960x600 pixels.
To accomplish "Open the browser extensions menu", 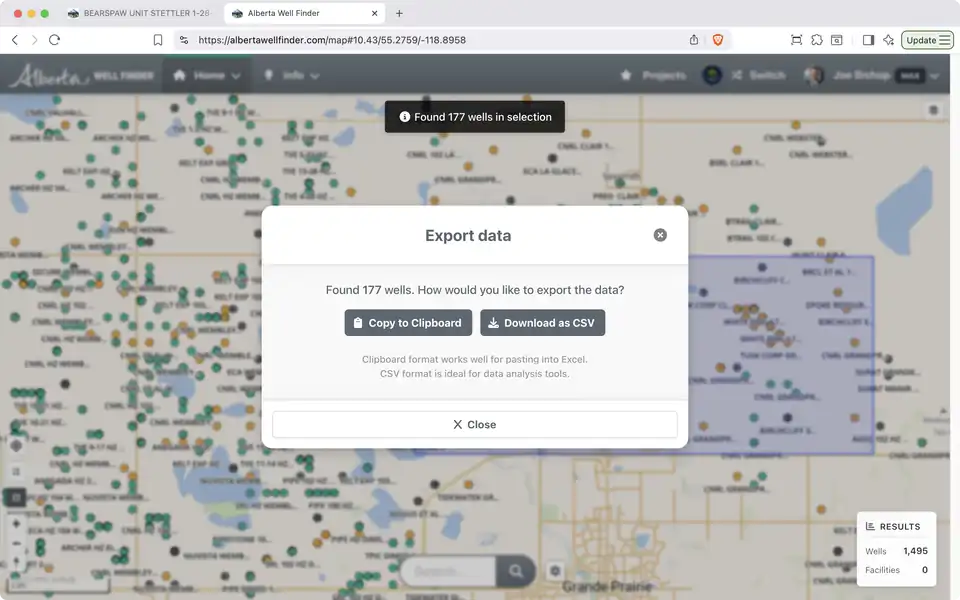I will pos(817,40).
